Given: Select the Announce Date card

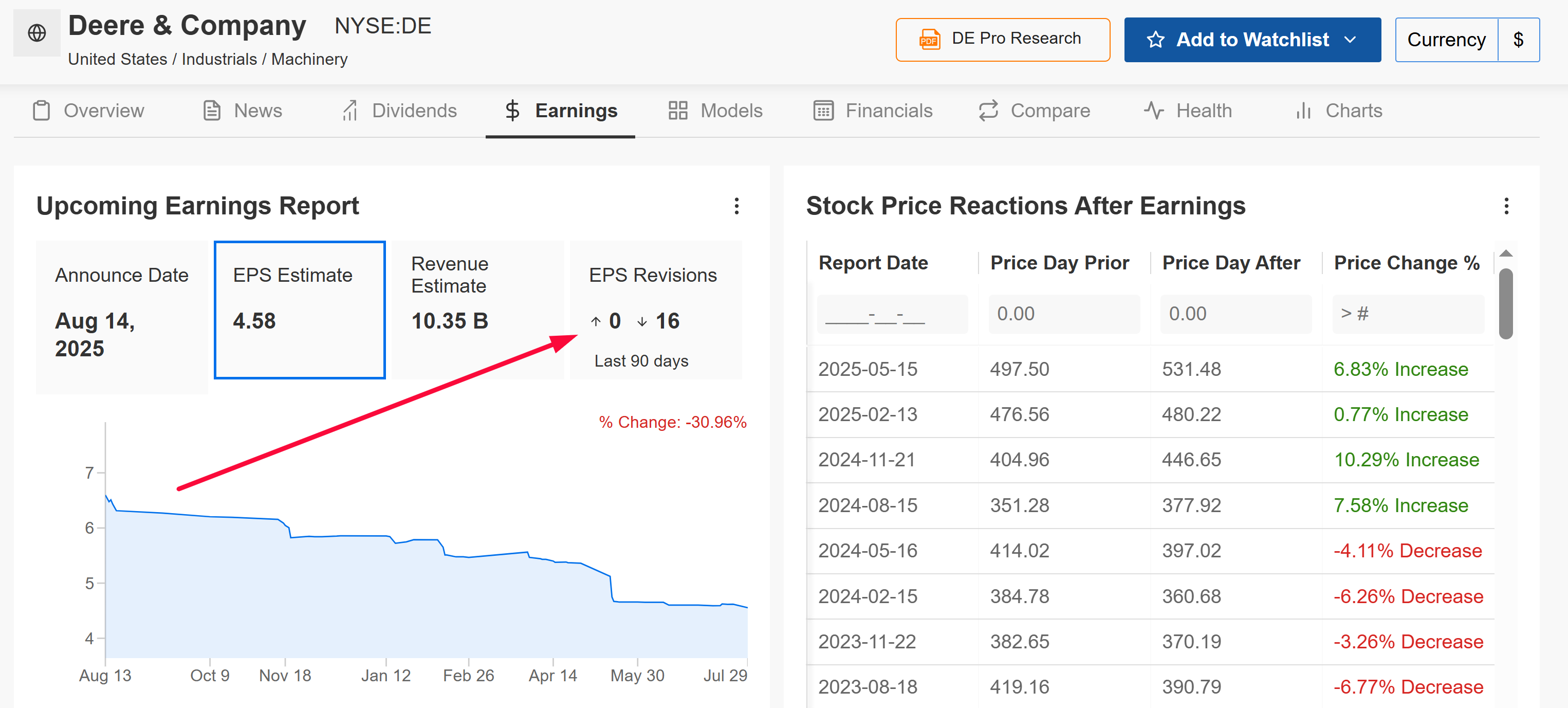Looking at the screenshot, I should (x=122, y=317).
